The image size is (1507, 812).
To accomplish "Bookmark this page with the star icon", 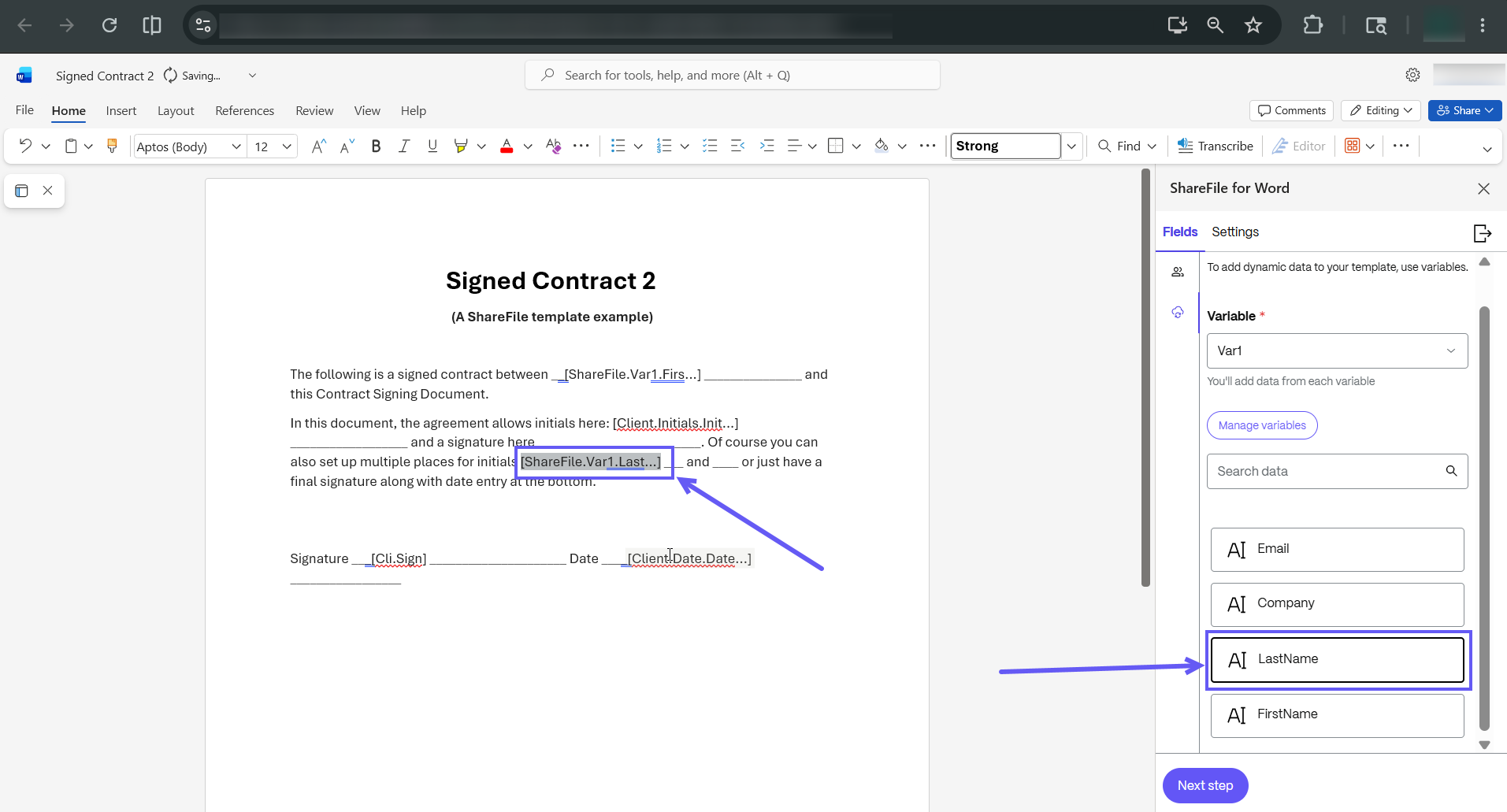I will tap(1253, 25).
